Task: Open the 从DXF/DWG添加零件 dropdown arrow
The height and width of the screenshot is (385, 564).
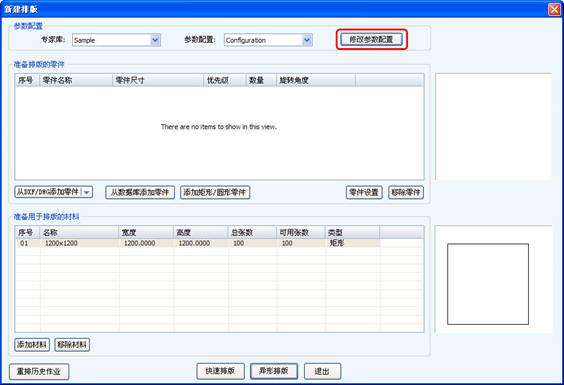Action: tap(87, 192)
